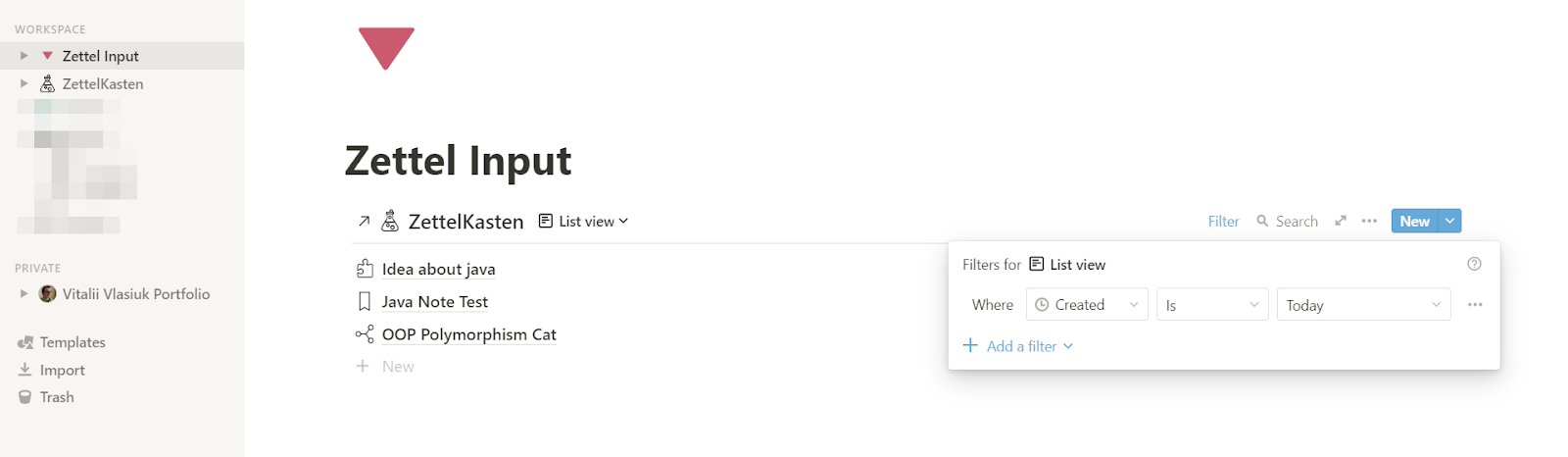
Task: Expand the ZettelKasten sidebar page
Action: 24,83
